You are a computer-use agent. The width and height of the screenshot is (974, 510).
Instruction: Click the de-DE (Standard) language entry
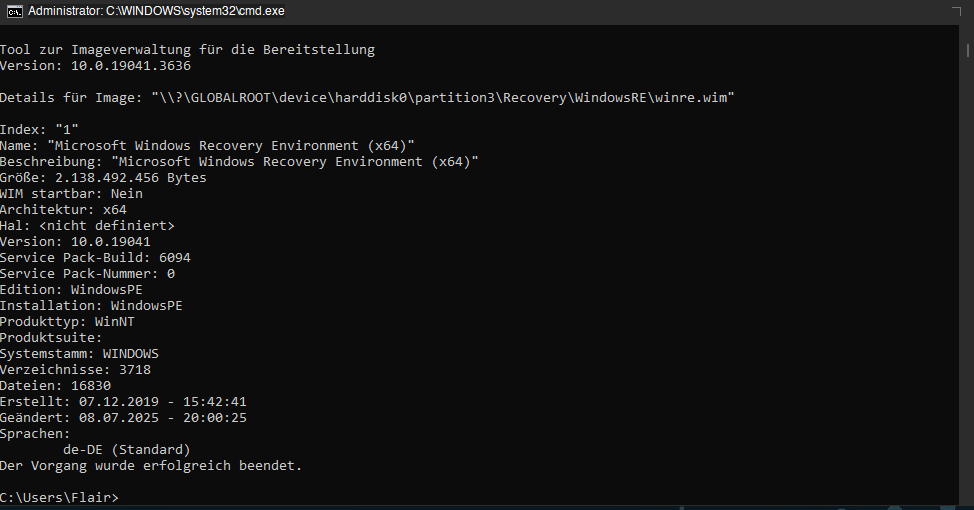[127, 450]
